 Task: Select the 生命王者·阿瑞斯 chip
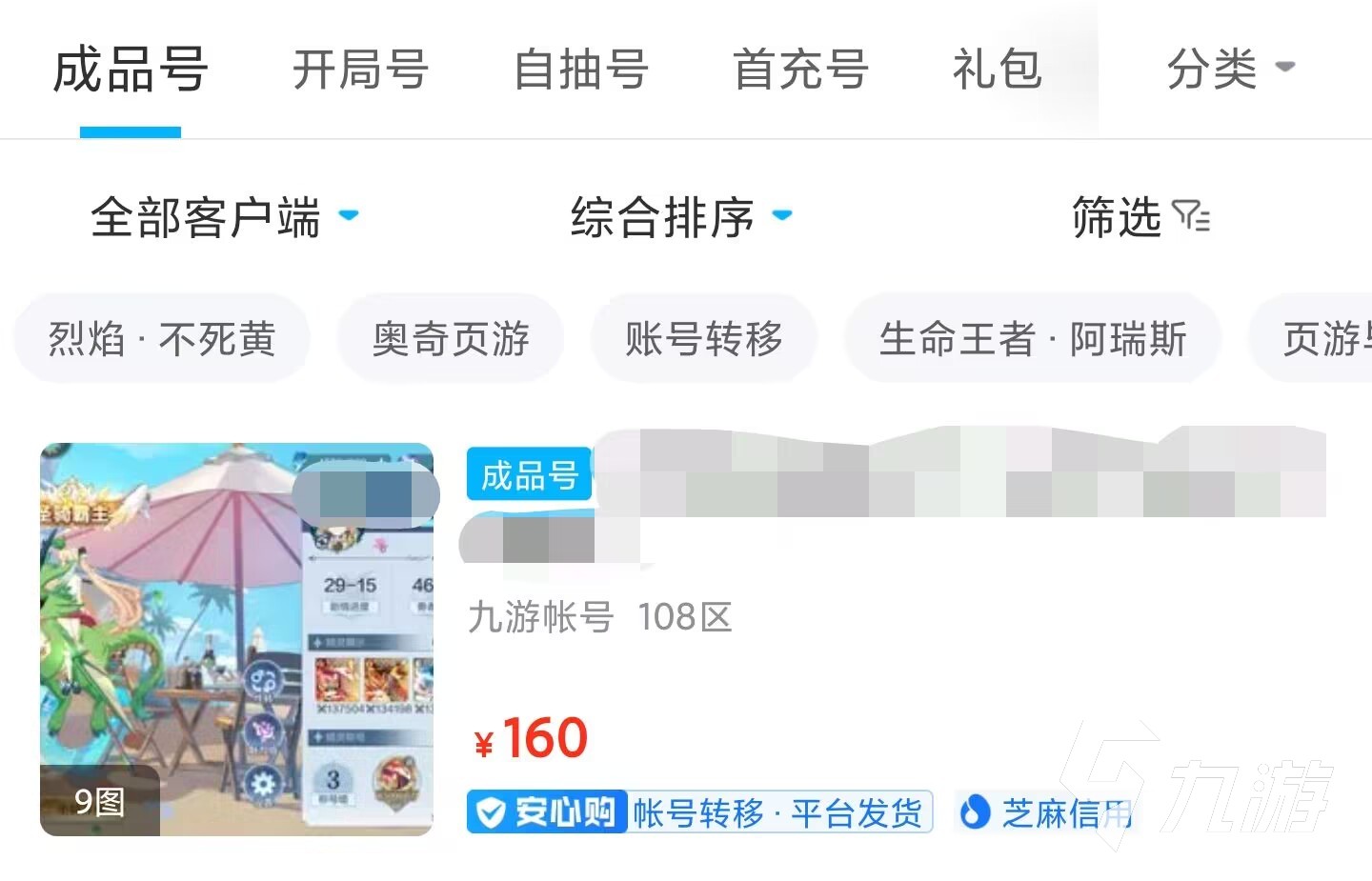coord(1033,338)
